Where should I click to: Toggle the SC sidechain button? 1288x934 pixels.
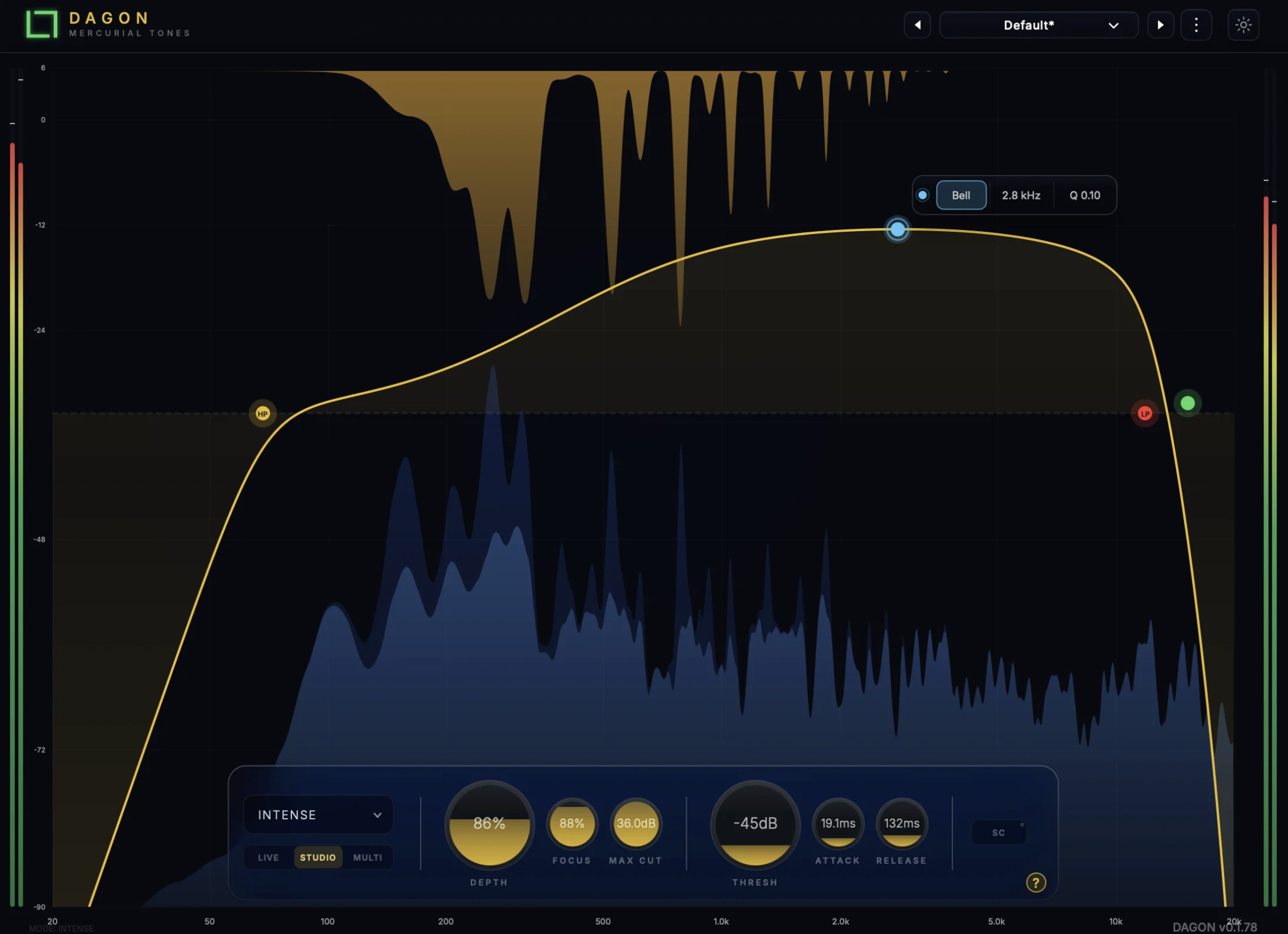click(x=998, y=832)
